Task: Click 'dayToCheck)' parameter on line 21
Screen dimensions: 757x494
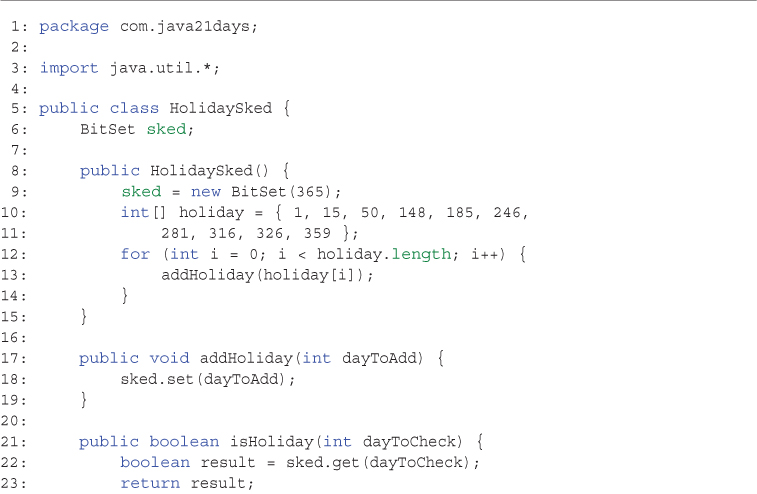Action: coord(413,441)
